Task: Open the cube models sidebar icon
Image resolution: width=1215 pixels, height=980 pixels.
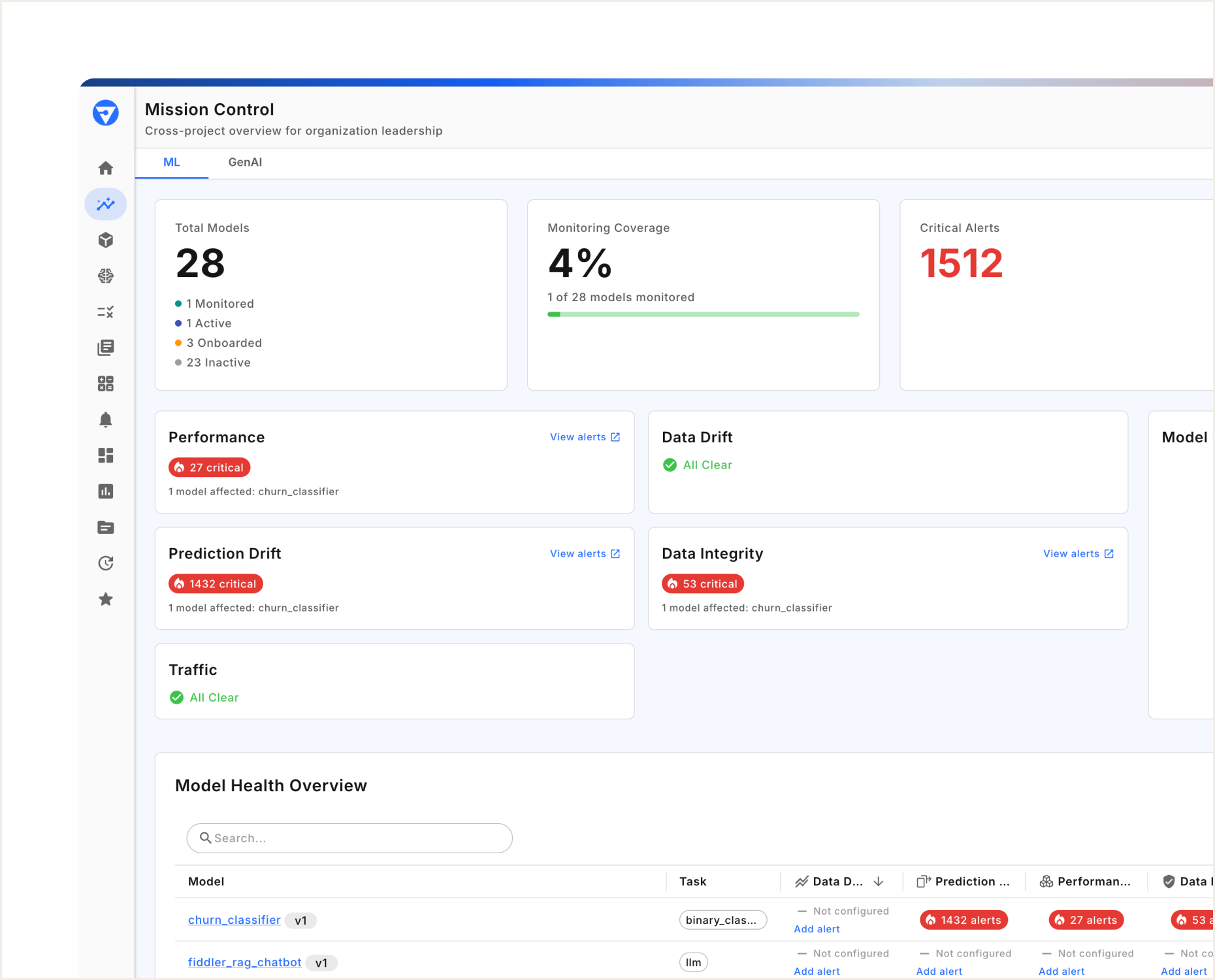Action: (105, 240)
